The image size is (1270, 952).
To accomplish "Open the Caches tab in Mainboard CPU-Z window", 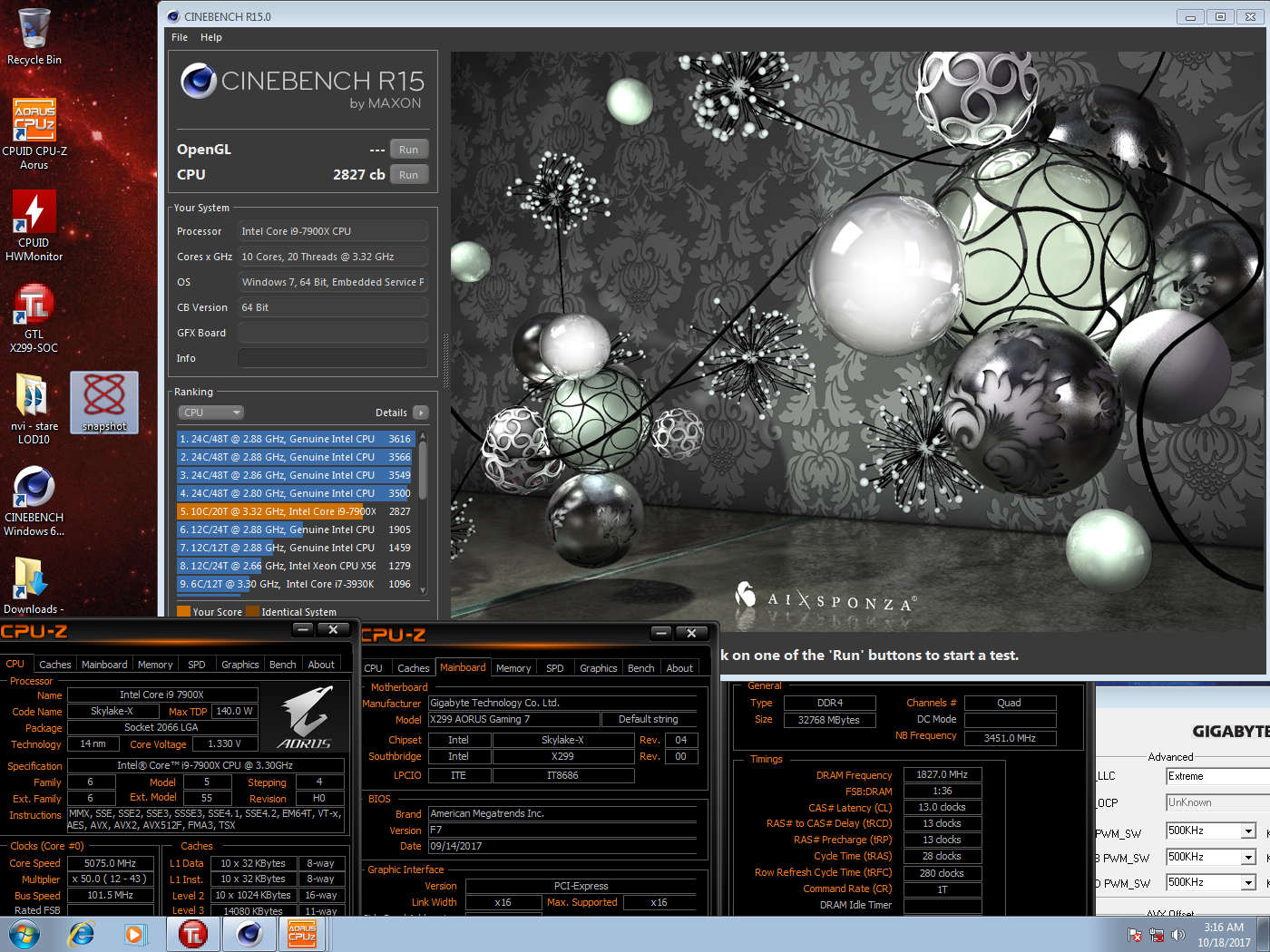I will [414, 668].
